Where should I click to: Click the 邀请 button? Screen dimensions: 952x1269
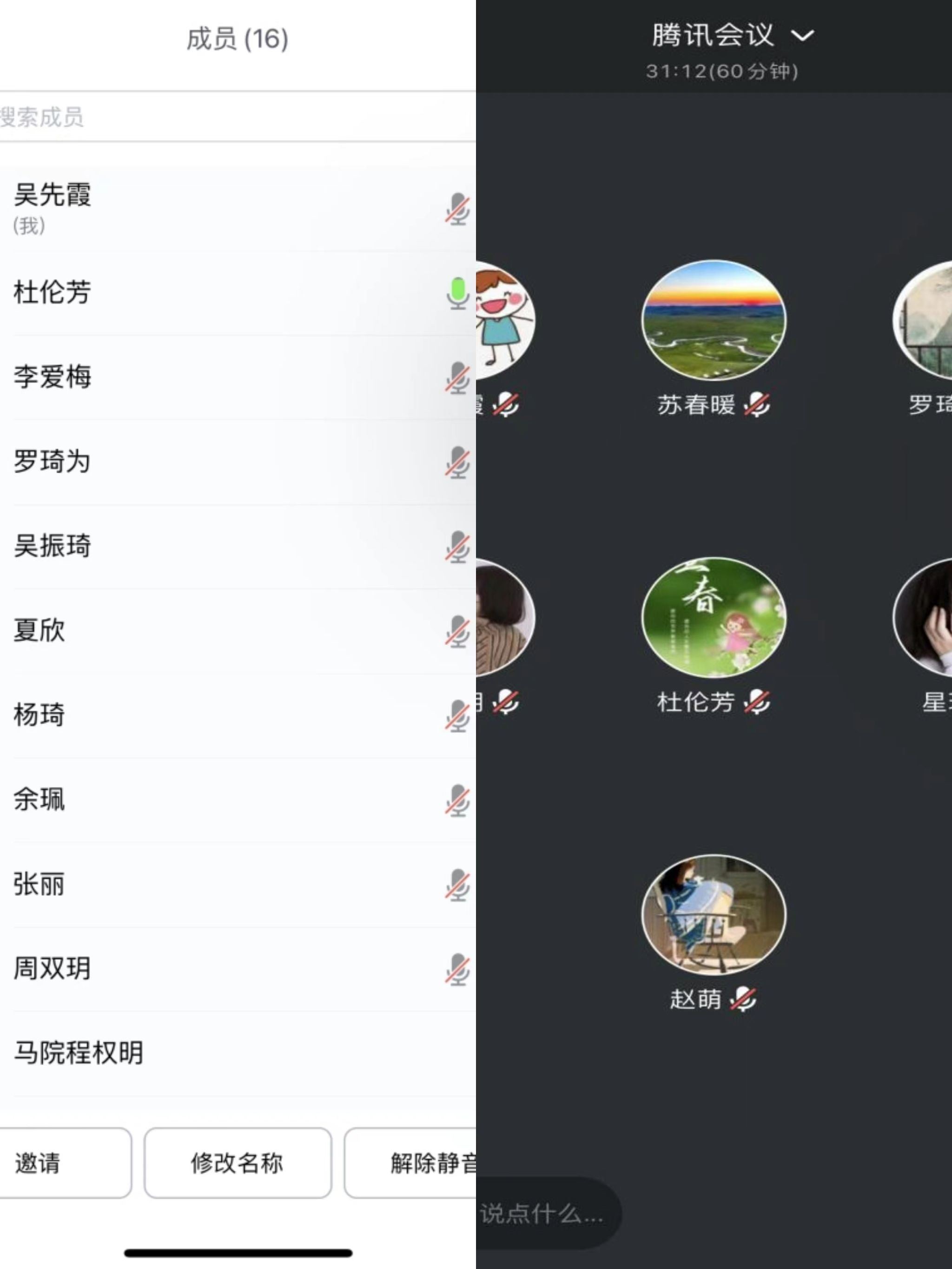(65, 1163)
